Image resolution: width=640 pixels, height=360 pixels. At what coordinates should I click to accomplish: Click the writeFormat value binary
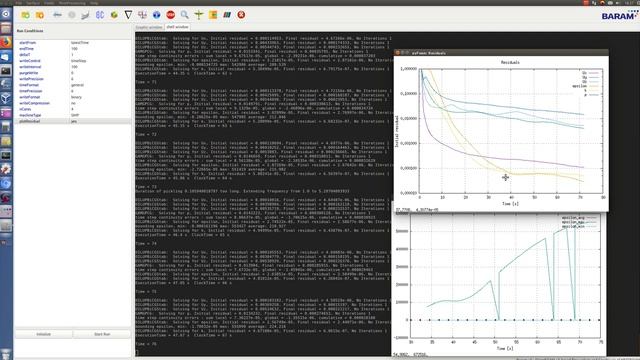point(76,97)
